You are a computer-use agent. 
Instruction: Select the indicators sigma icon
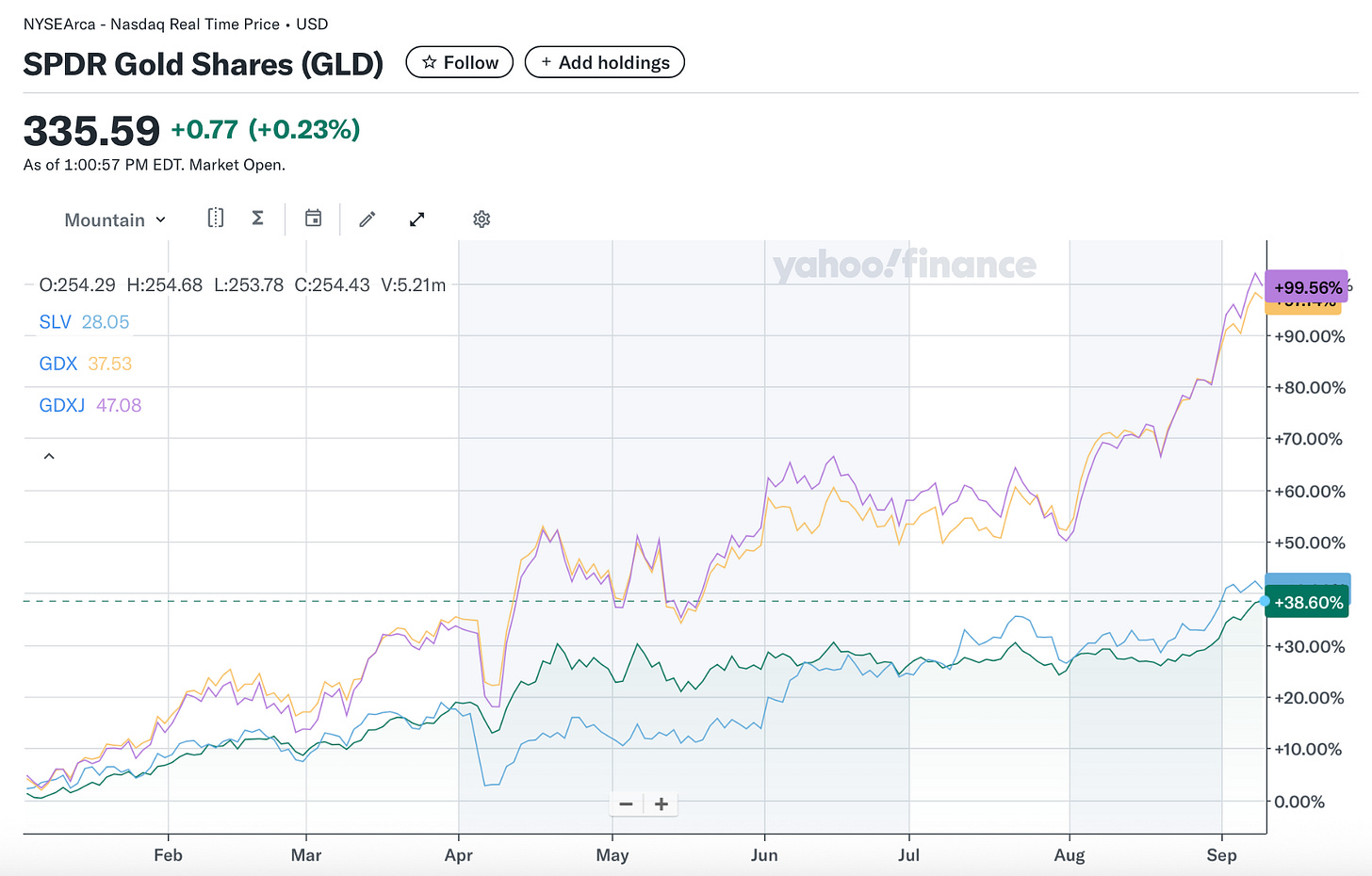(257, 219)
